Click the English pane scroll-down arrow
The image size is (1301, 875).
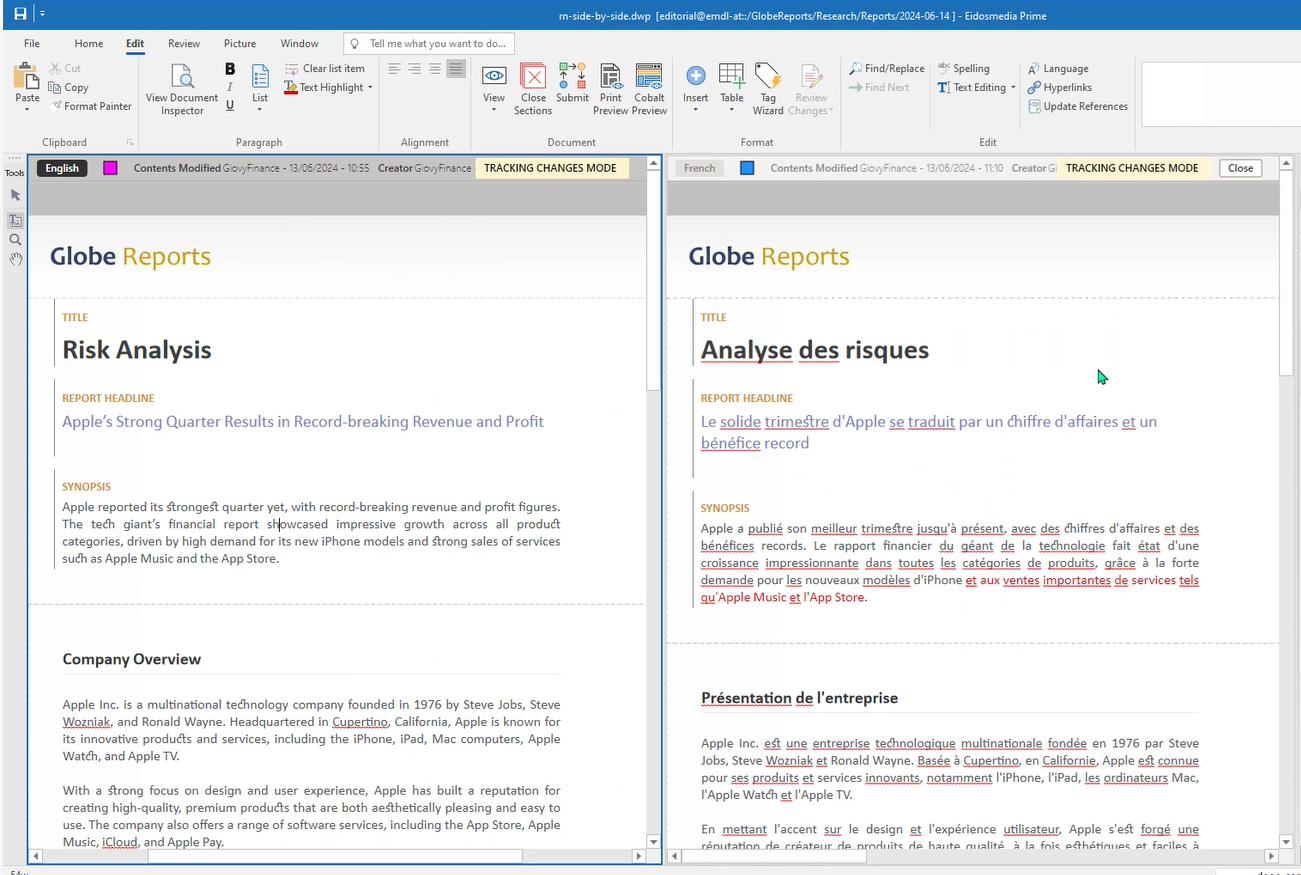point(654,842)
